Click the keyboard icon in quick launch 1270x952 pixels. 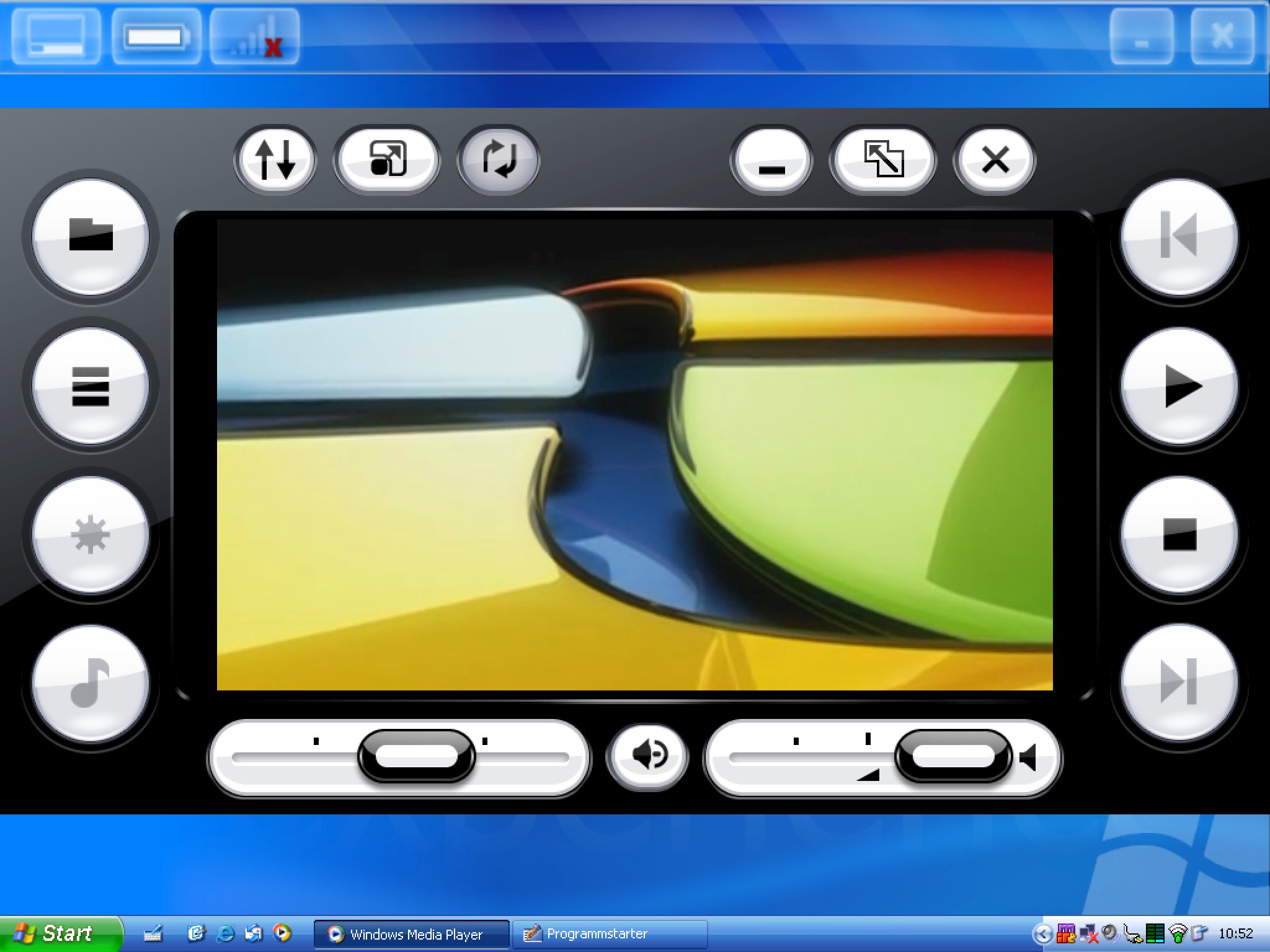[x=152, y=933]
